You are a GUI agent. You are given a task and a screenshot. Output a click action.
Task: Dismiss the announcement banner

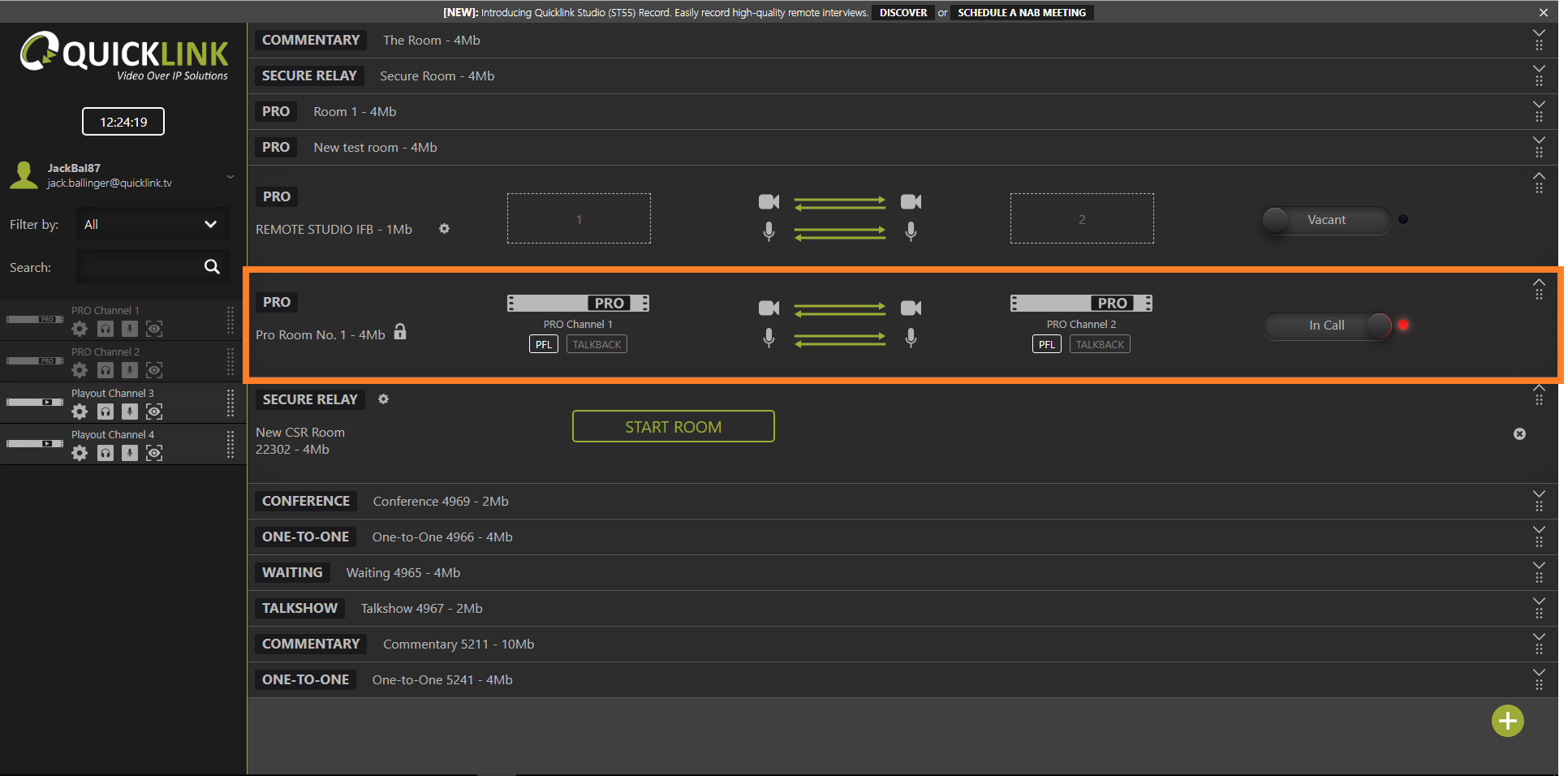click(x=1544, y=13)
